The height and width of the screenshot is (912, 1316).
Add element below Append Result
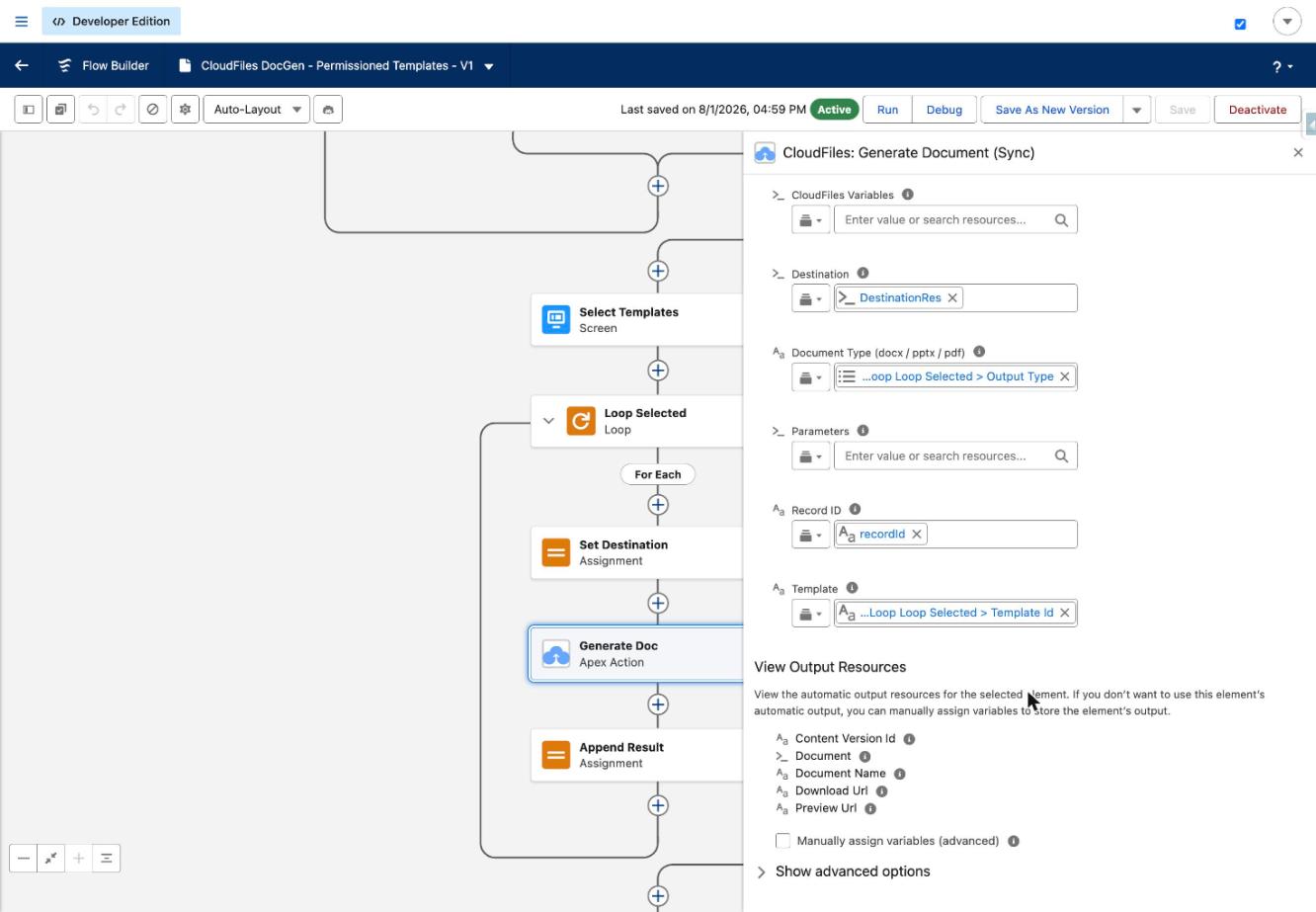[x=658, y=805]
